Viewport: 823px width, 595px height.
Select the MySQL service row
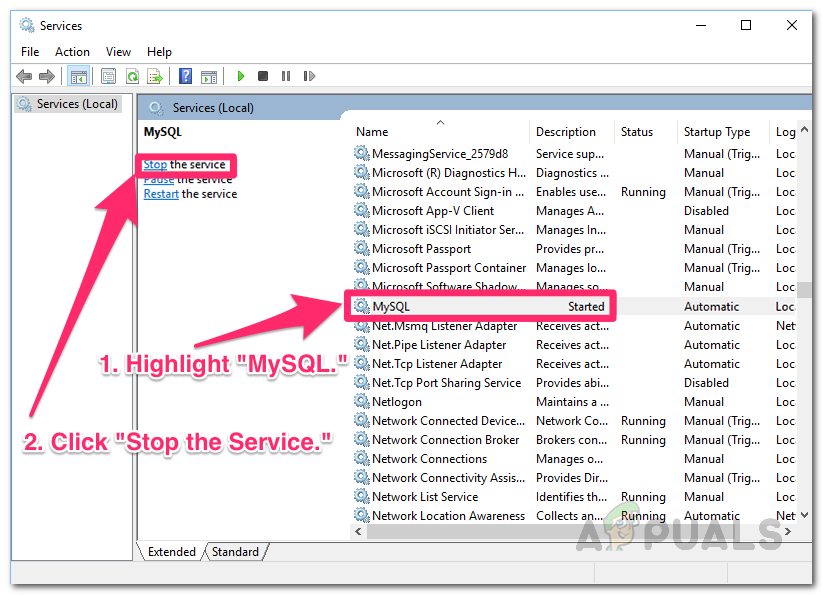574,306
